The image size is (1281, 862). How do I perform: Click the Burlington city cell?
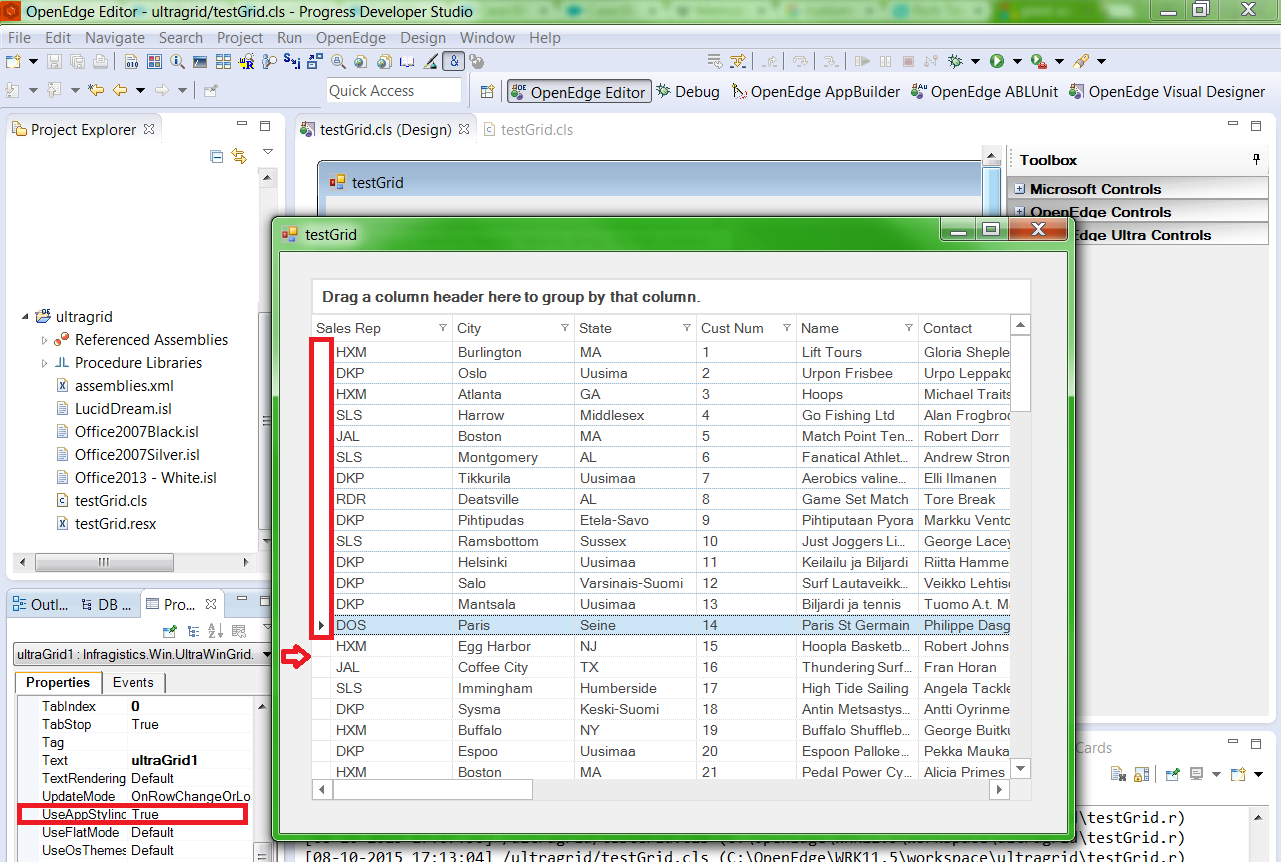click(514, 352)
